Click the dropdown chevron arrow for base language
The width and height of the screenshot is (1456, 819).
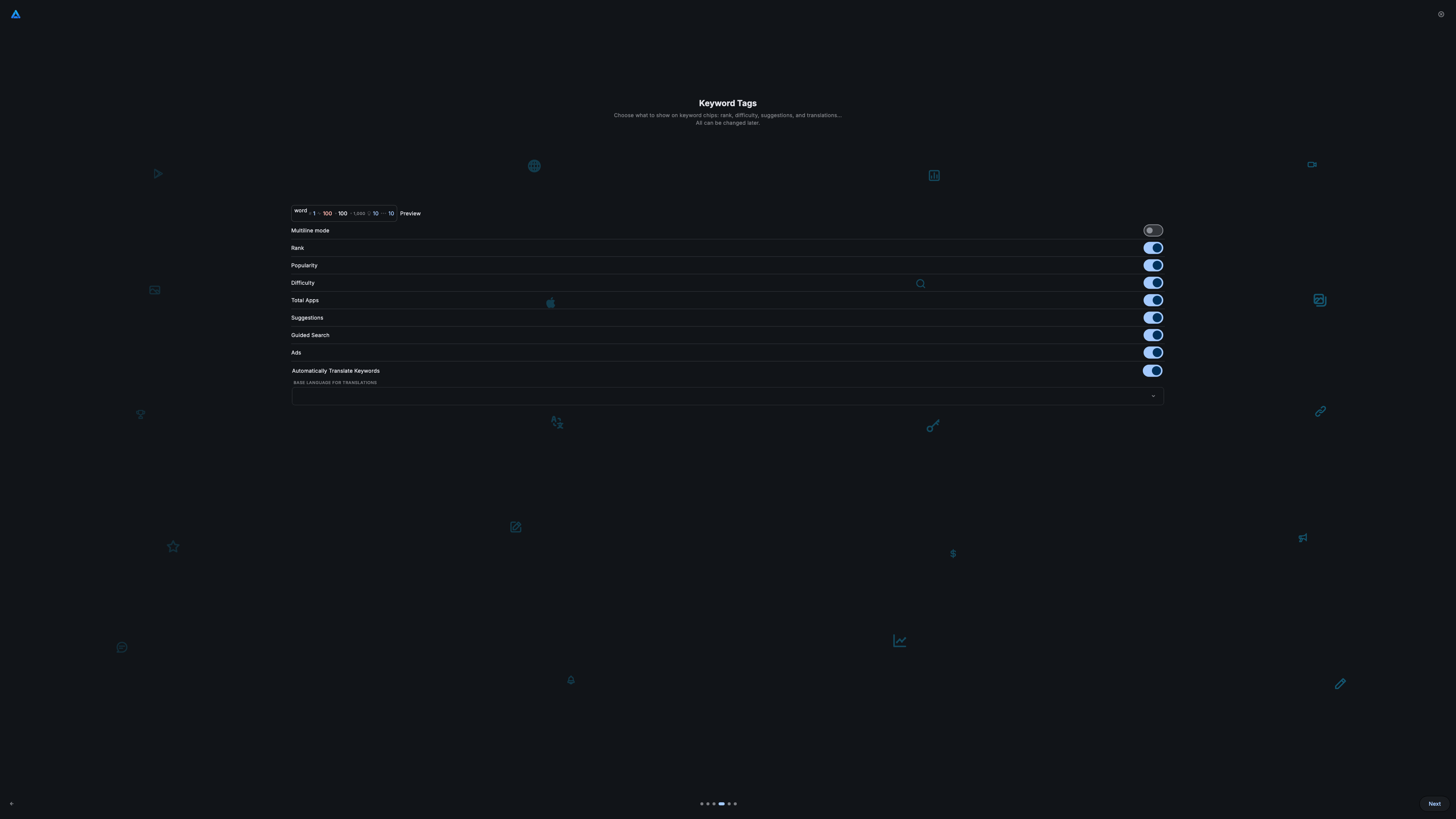pyautogui.click(x=1153, y=395)
